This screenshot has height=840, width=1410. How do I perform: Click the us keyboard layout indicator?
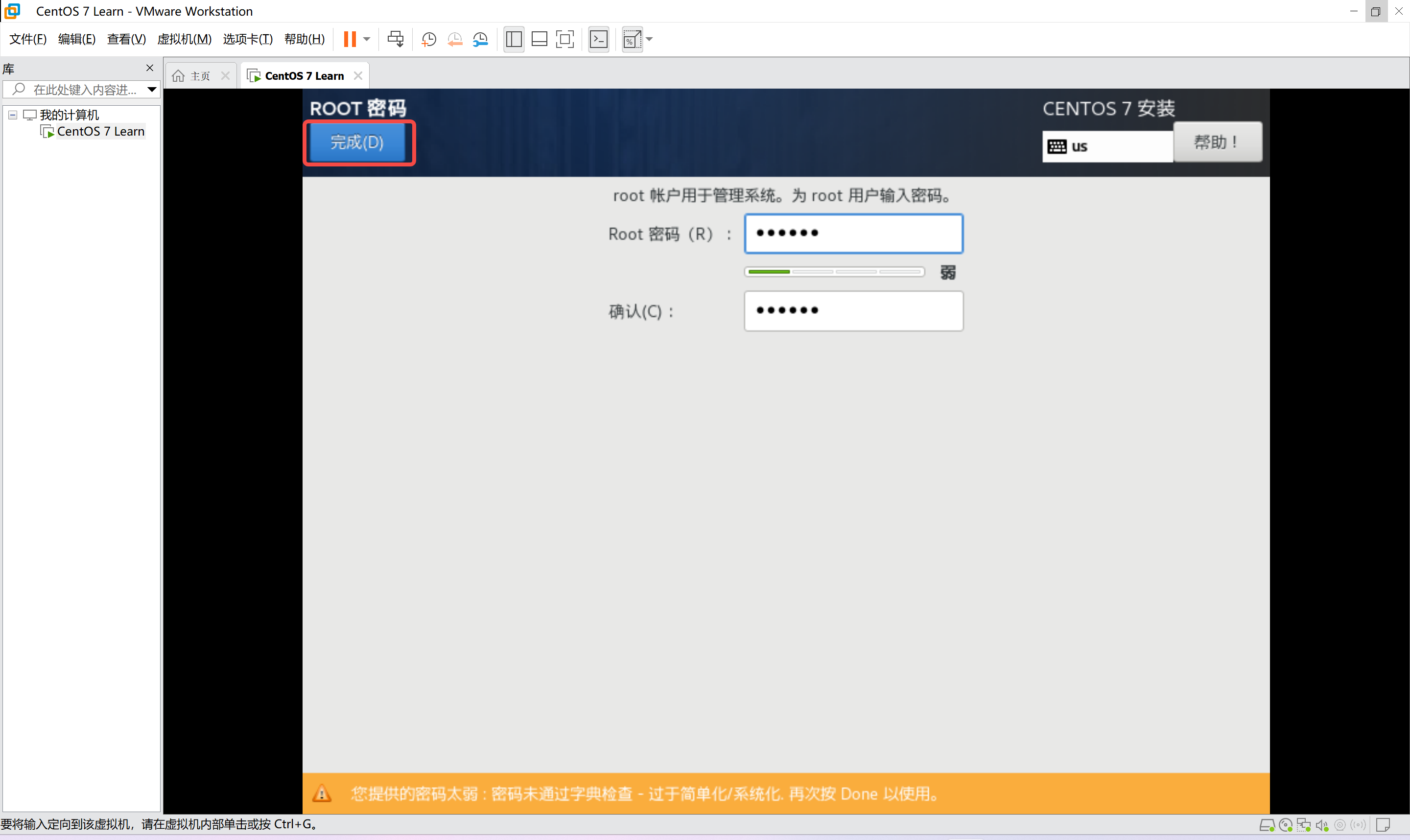(1107, 146)
